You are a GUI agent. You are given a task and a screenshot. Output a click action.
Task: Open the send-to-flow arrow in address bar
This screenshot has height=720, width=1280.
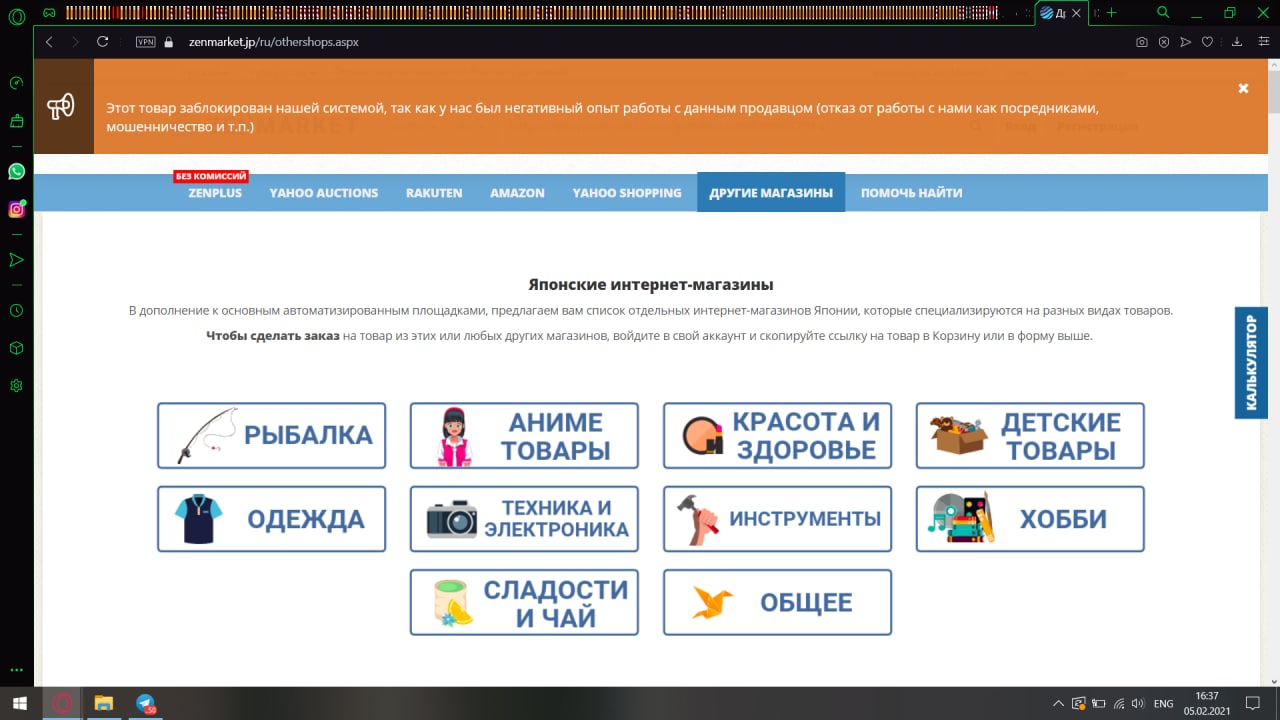point(1186,42)
